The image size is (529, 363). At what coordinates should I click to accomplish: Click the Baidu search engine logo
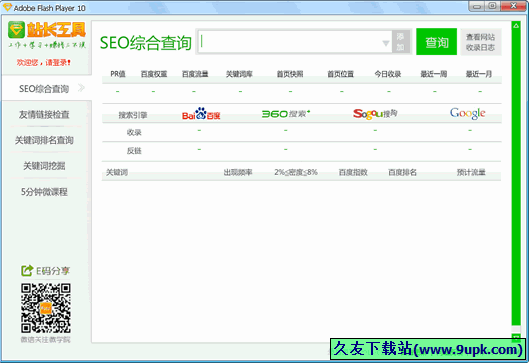coord(201,114)
